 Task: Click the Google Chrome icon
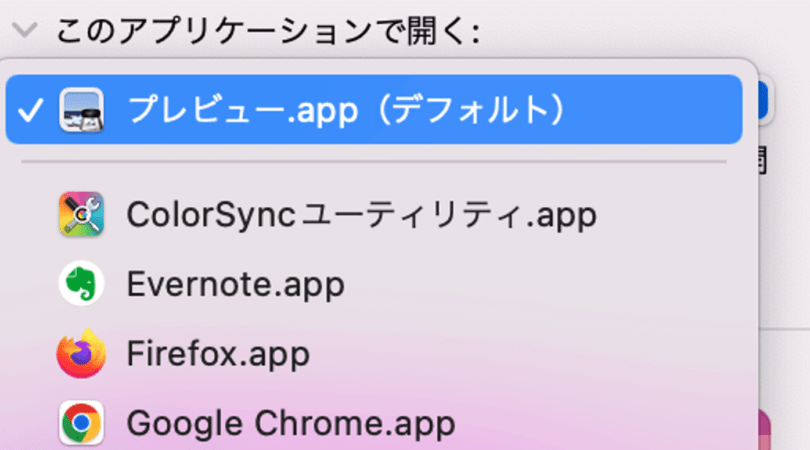point(80,423)
